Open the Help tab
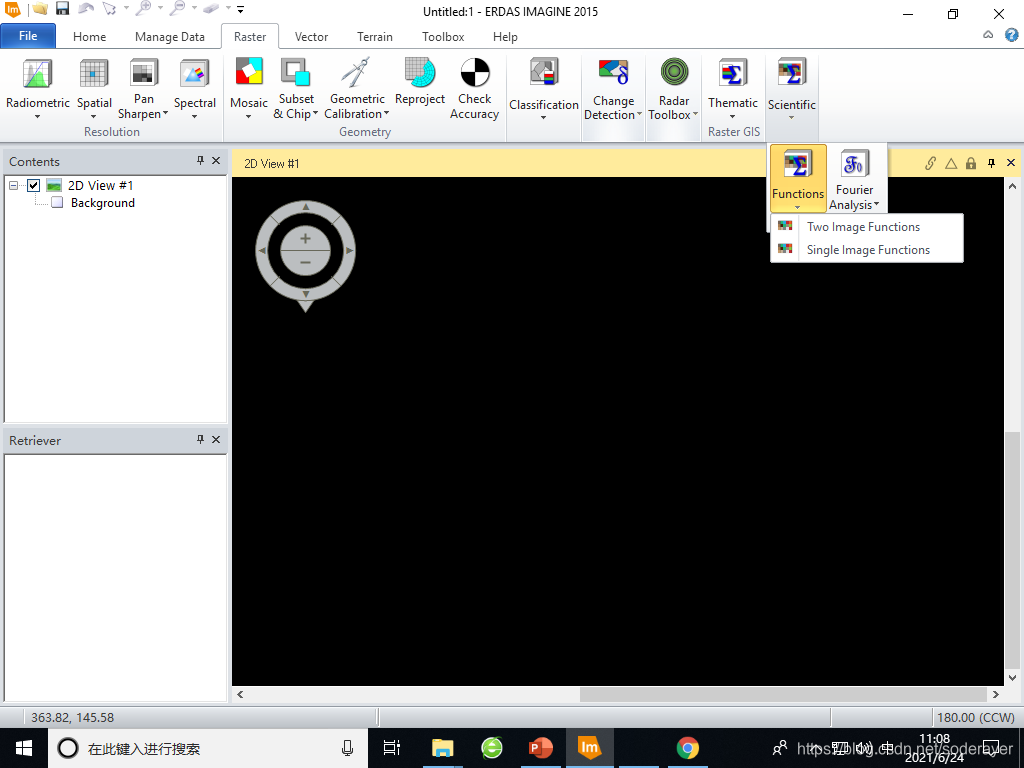The width and height of the screenshot is (1024, 768). 505,37
